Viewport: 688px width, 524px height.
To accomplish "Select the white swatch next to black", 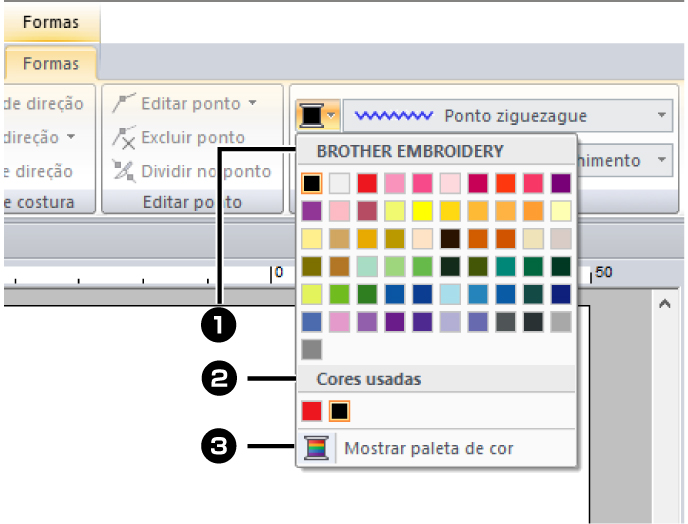I will [340, 183].
